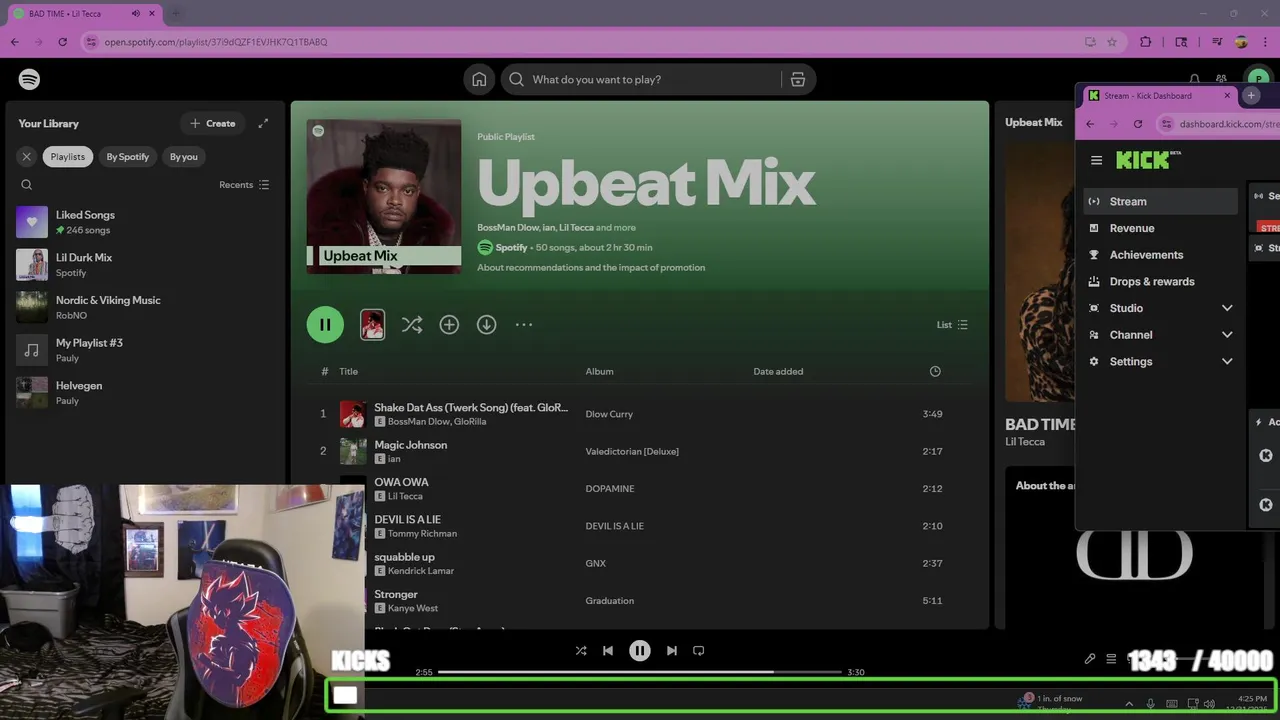Sort tracks by duration clock icon
Viewport: 1280px width, 720px height.
click(935, 371)
